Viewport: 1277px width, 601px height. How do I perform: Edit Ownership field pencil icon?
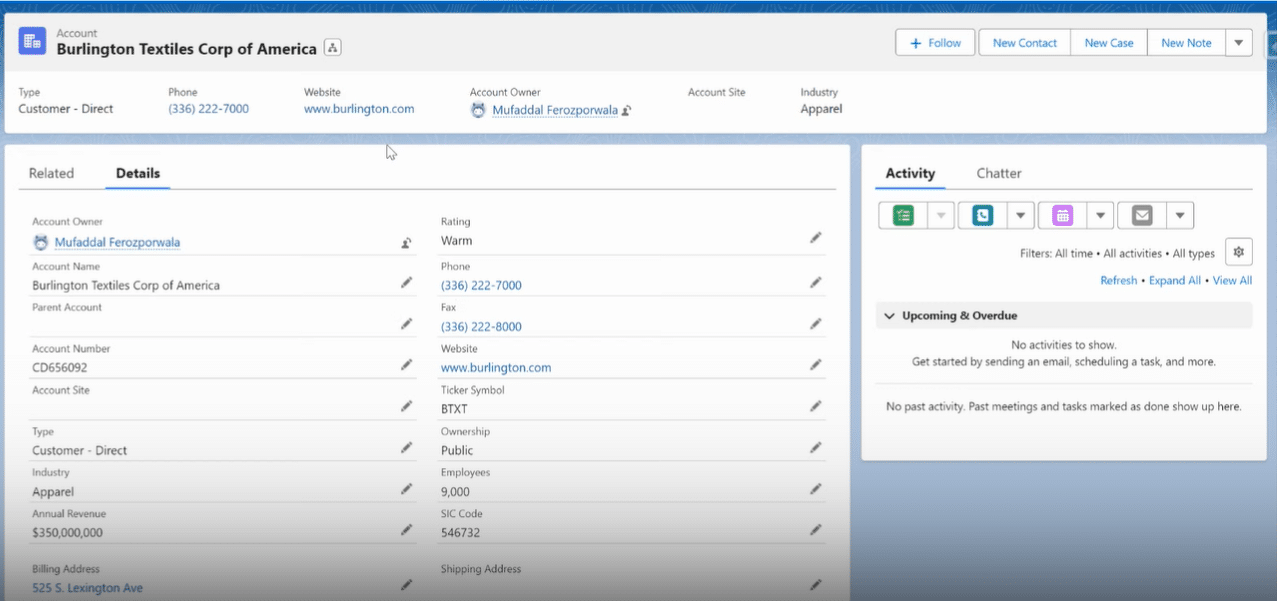point(816,448)
